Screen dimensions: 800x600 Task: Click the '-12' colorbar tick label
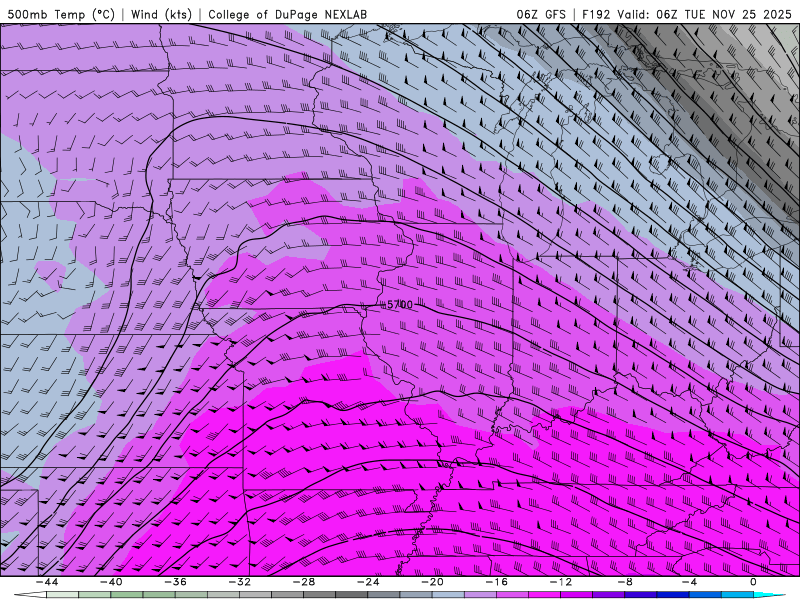click(561, 582)
